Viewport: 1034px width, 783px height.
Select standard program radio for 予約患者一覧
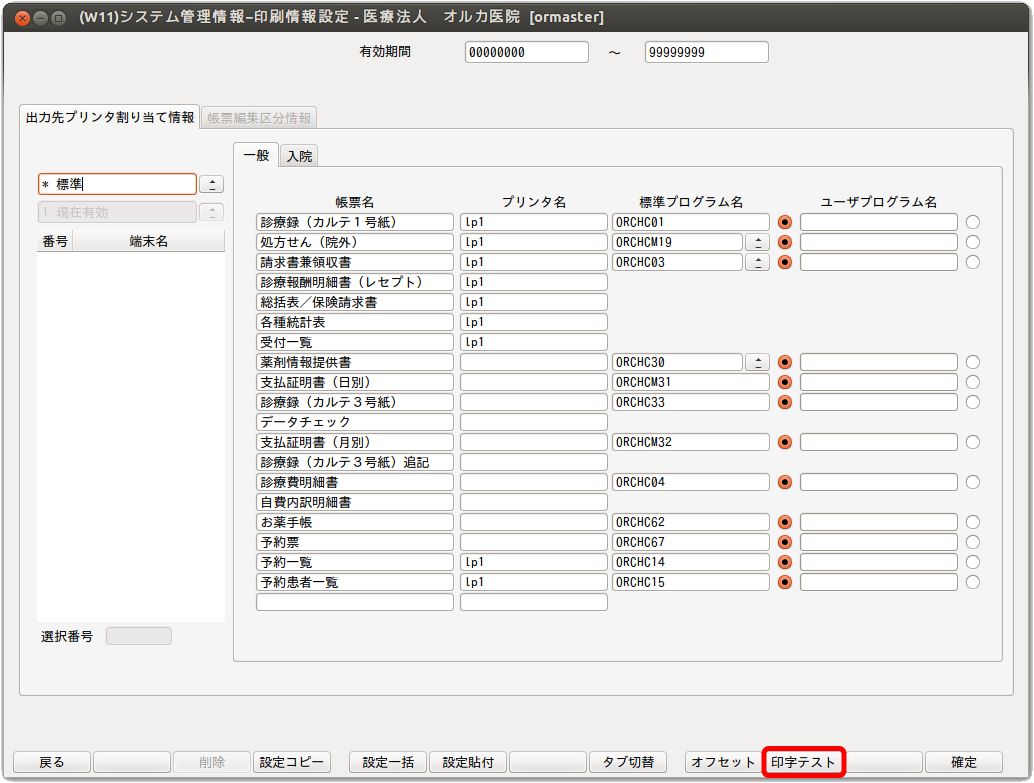click(x=784, y=582)
